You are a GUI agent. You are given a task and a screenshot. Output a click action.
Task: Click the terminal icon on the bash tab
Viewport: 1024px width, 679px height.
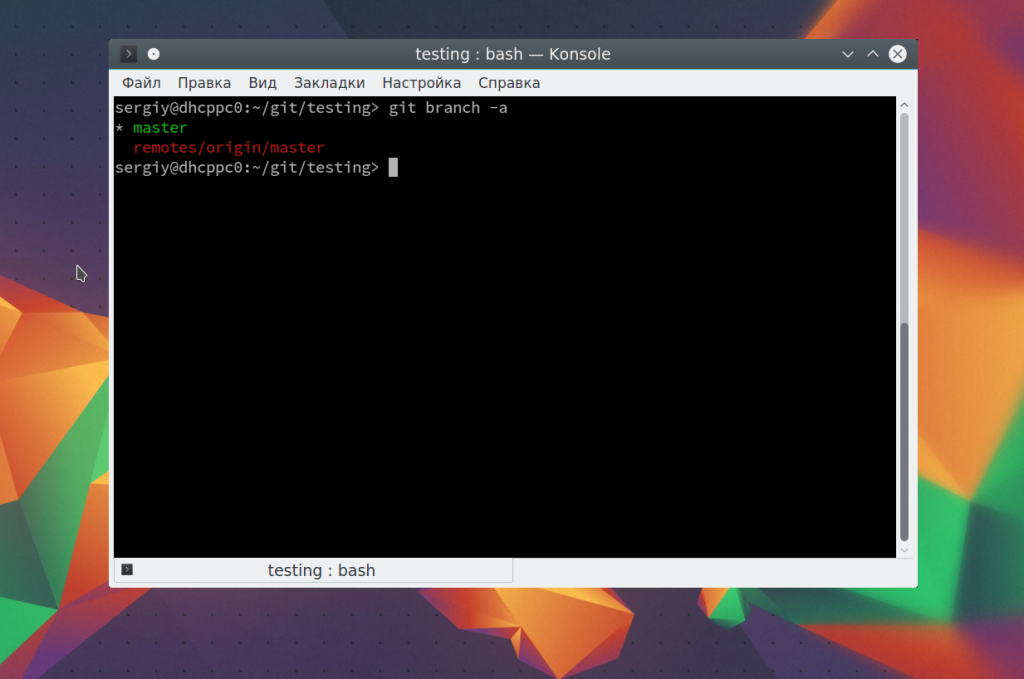pyautogui.click(x=127, y=570)
